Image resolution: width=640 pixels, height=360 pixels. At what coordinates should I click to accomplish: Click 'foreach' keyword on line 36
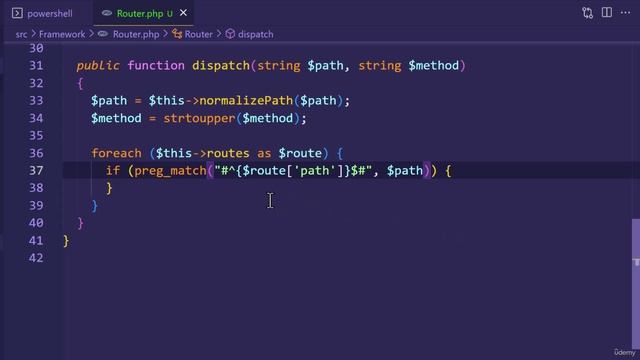[116, 153]
